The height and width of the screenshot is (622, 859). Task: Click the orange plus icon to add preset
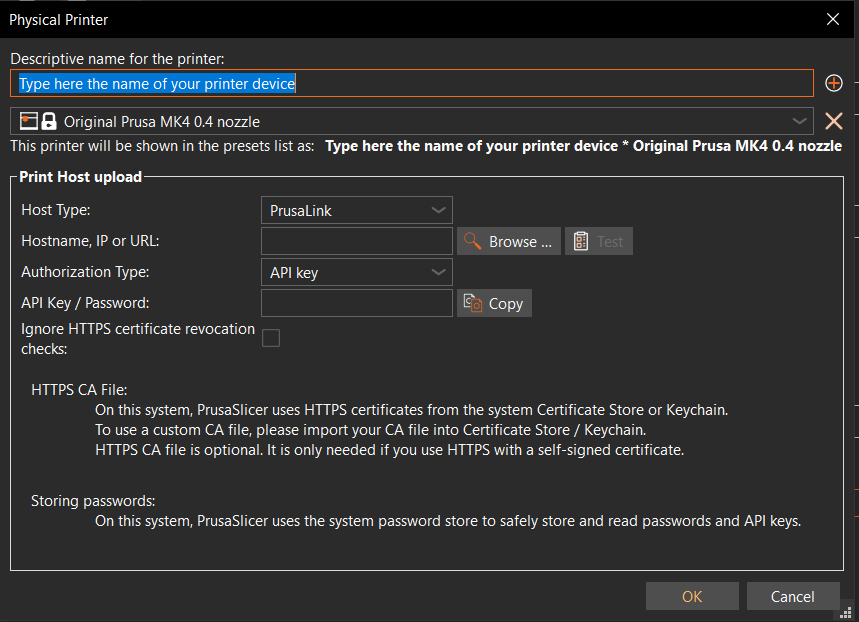coord(833,83)
